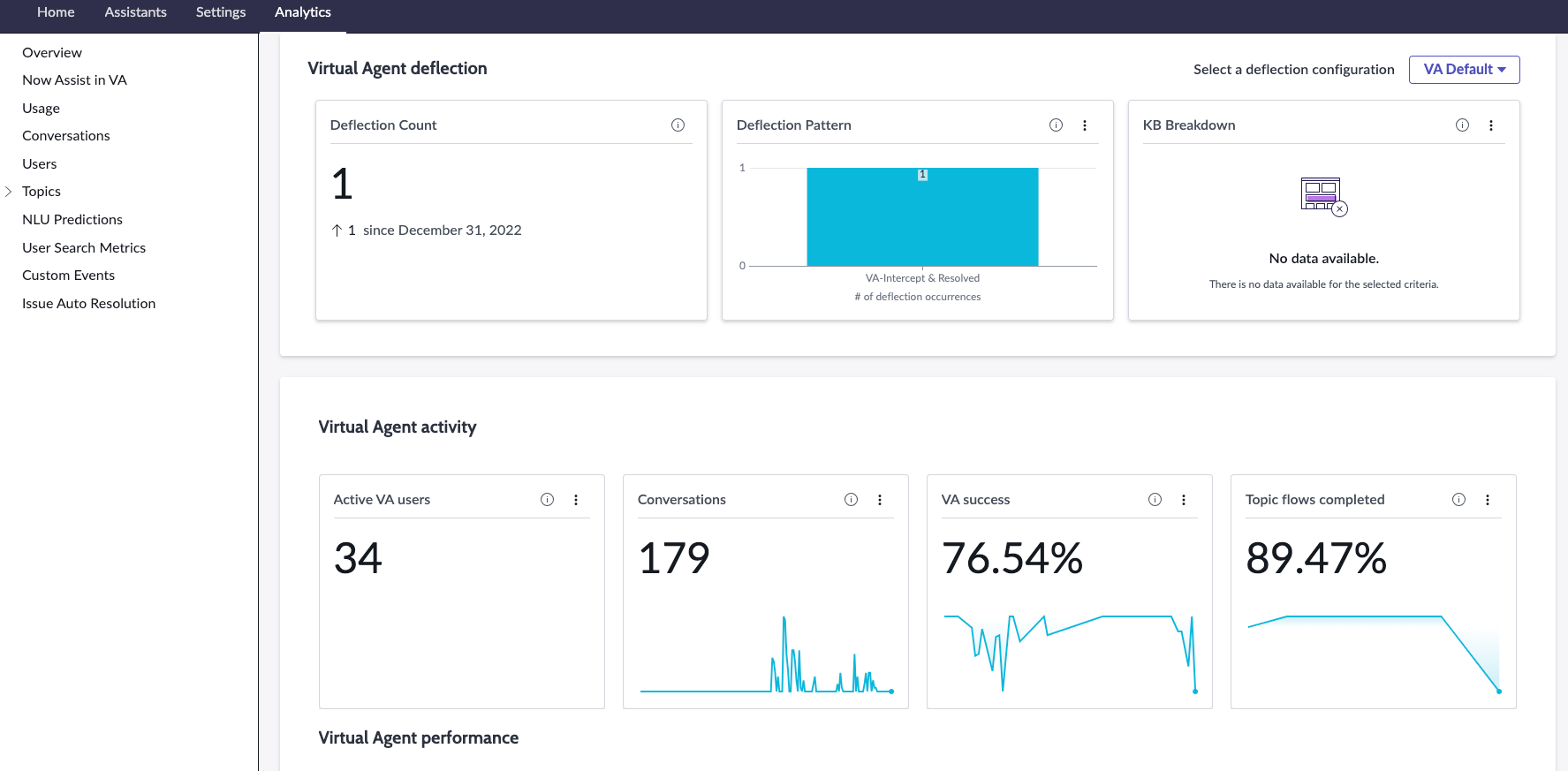This screenshot has height=771, width=1568.
Task: Open NLU Predictions page
Action: [x=72, y=220]
